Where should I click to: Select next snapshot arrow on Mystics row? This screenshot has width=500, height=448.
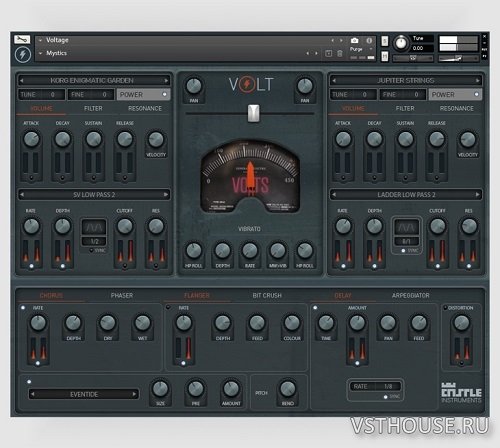316,53
